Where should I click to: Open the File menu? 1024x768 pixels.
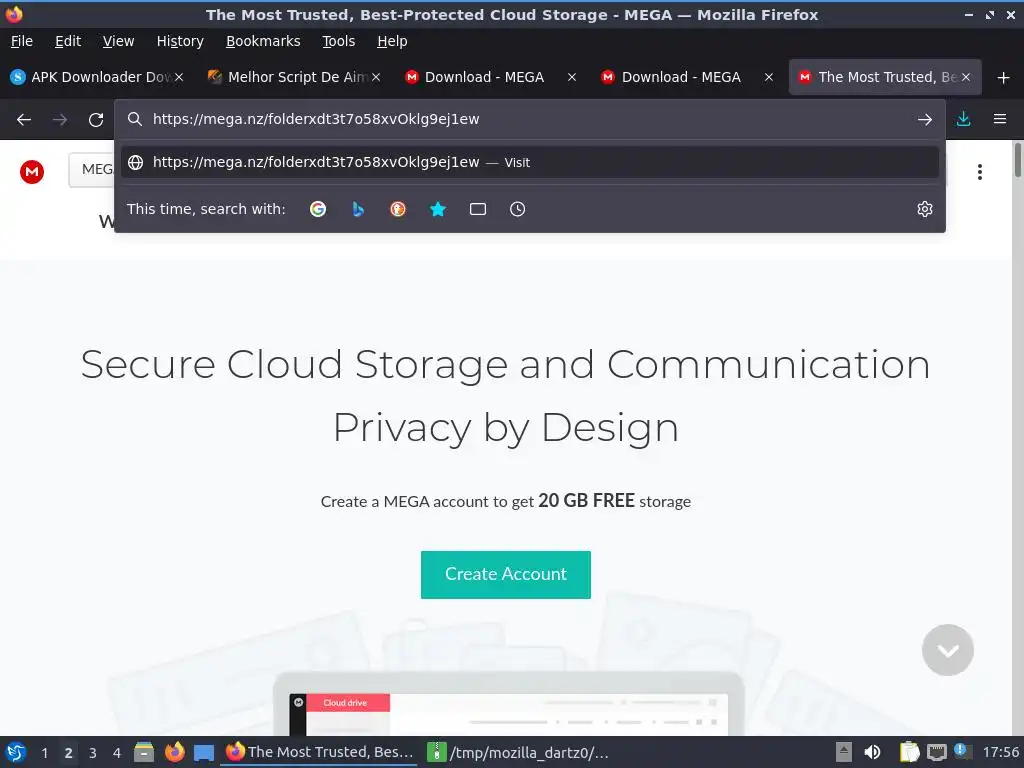[22, 41]
